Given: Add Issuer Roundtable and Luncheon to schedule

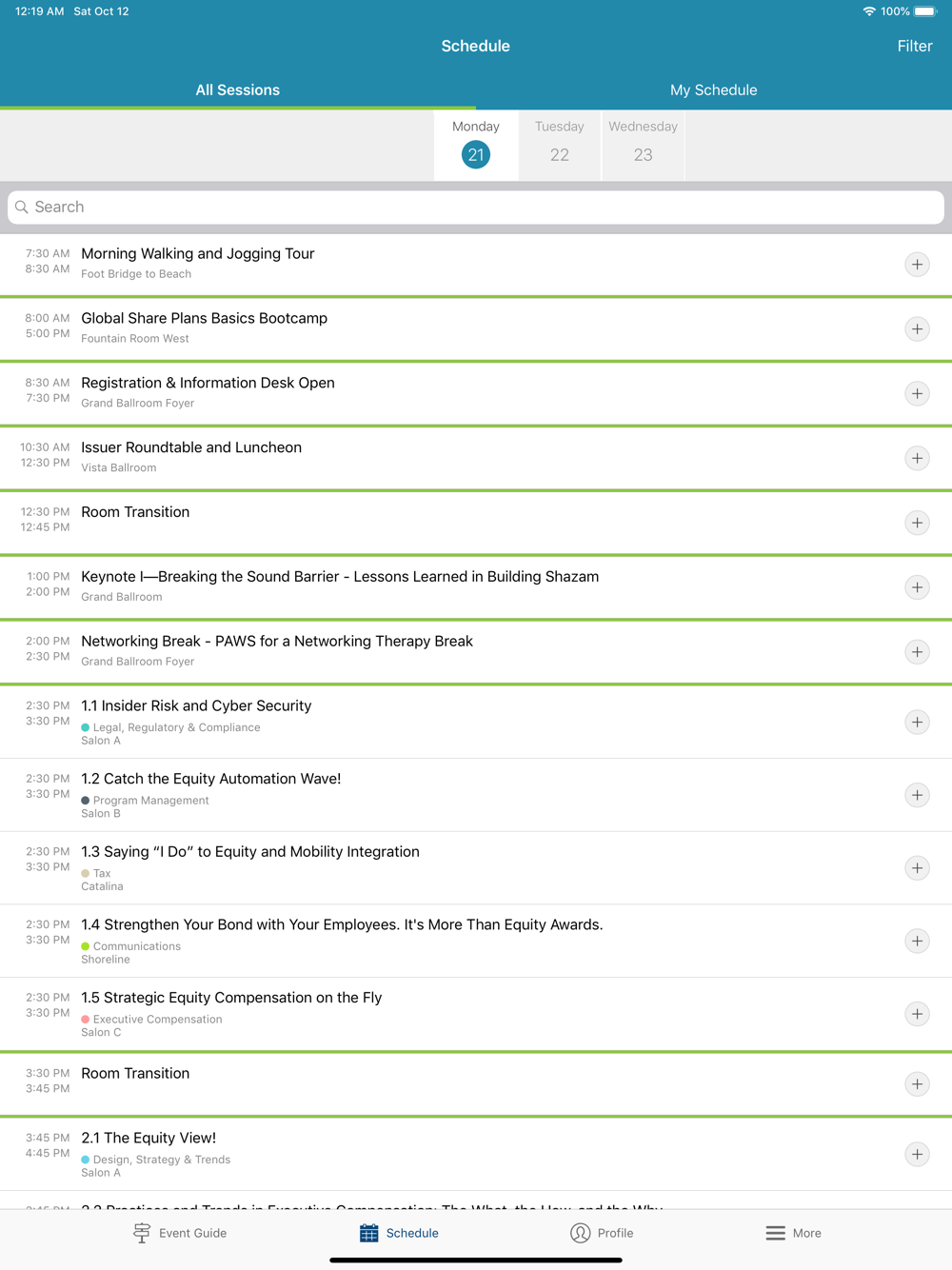Looking at the screenshot, I should tap(917, 459).
